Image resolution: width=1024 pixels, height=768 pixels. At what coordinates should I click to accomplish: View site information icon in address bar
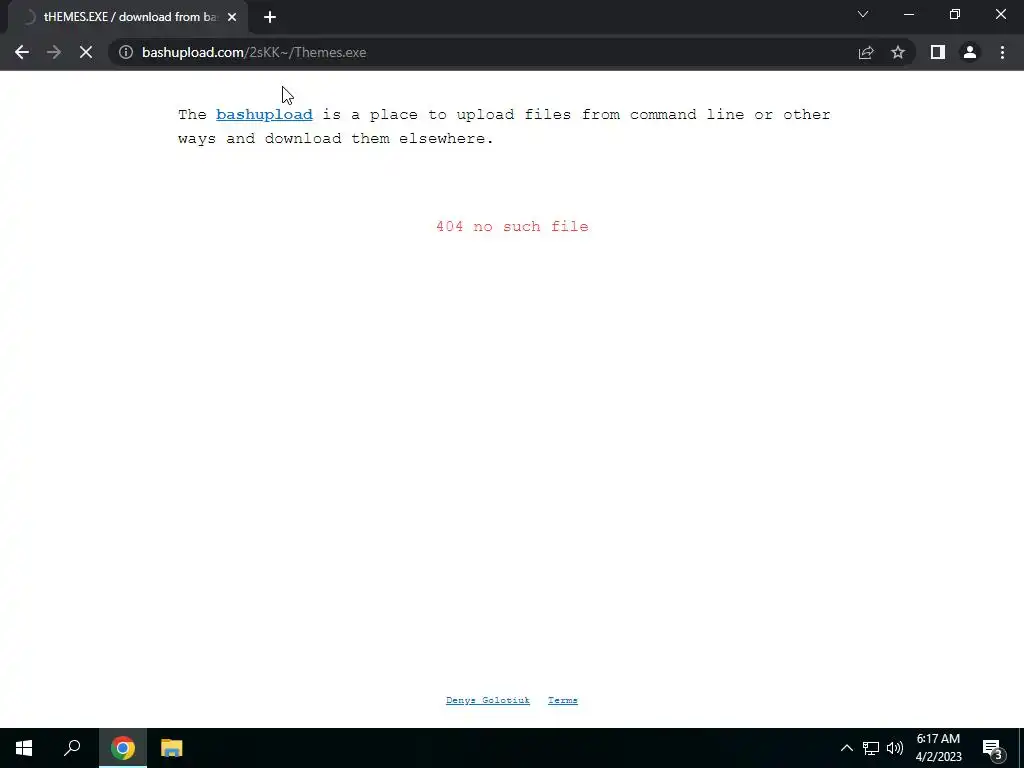pyautogui.click(x=126, y=52)
